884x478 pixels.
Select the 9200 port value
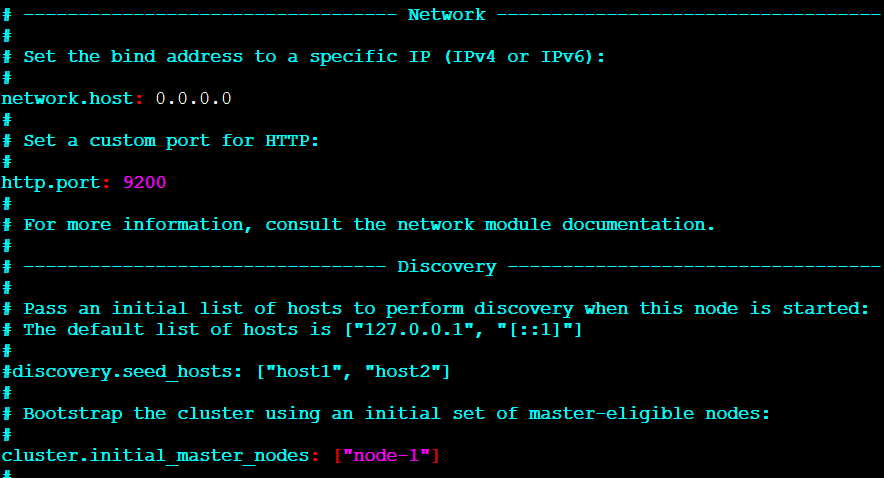(145, 183)
